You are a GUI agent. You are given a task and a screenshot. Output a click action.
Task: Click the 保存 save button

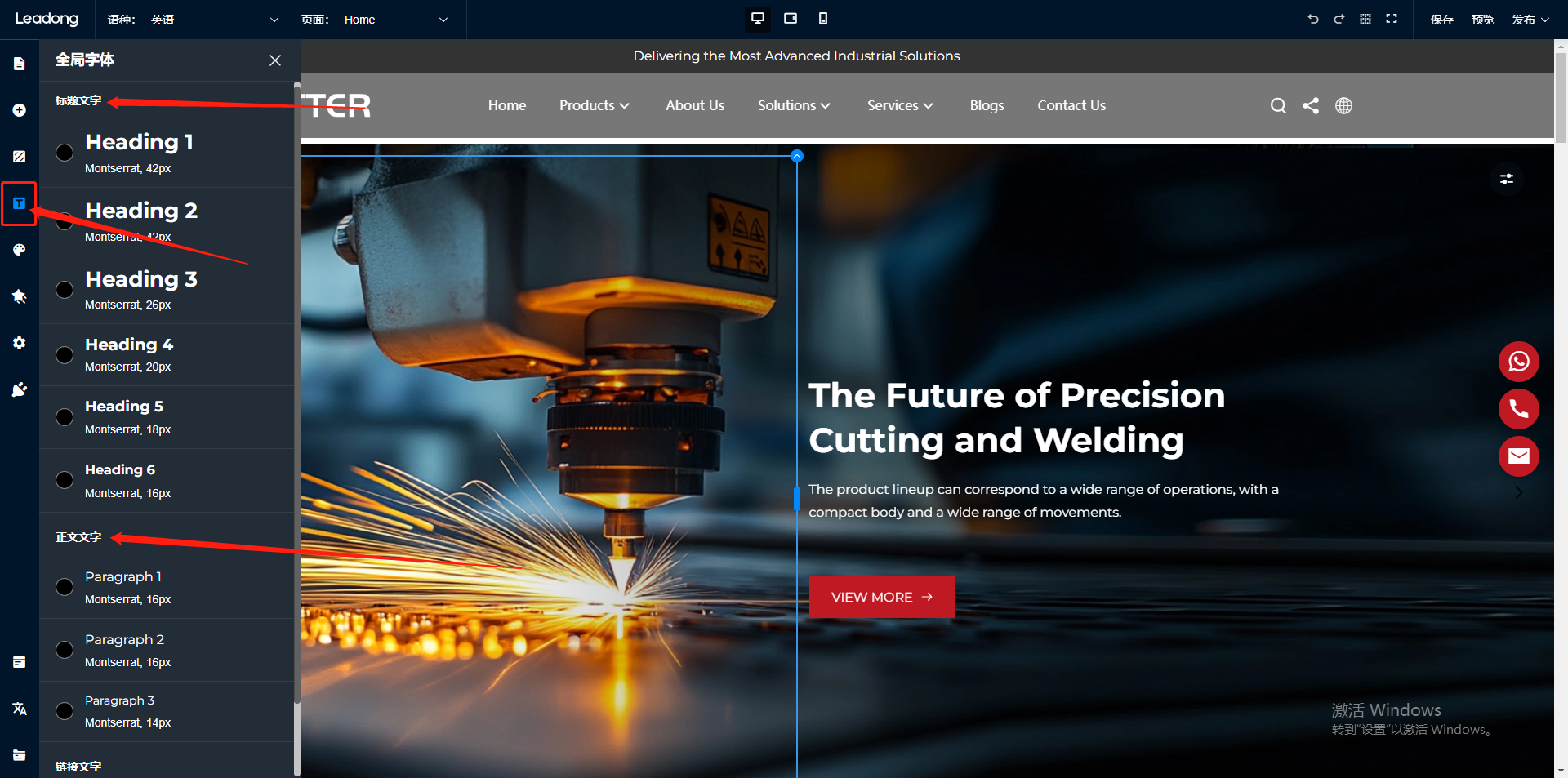tap(1441, 20)
